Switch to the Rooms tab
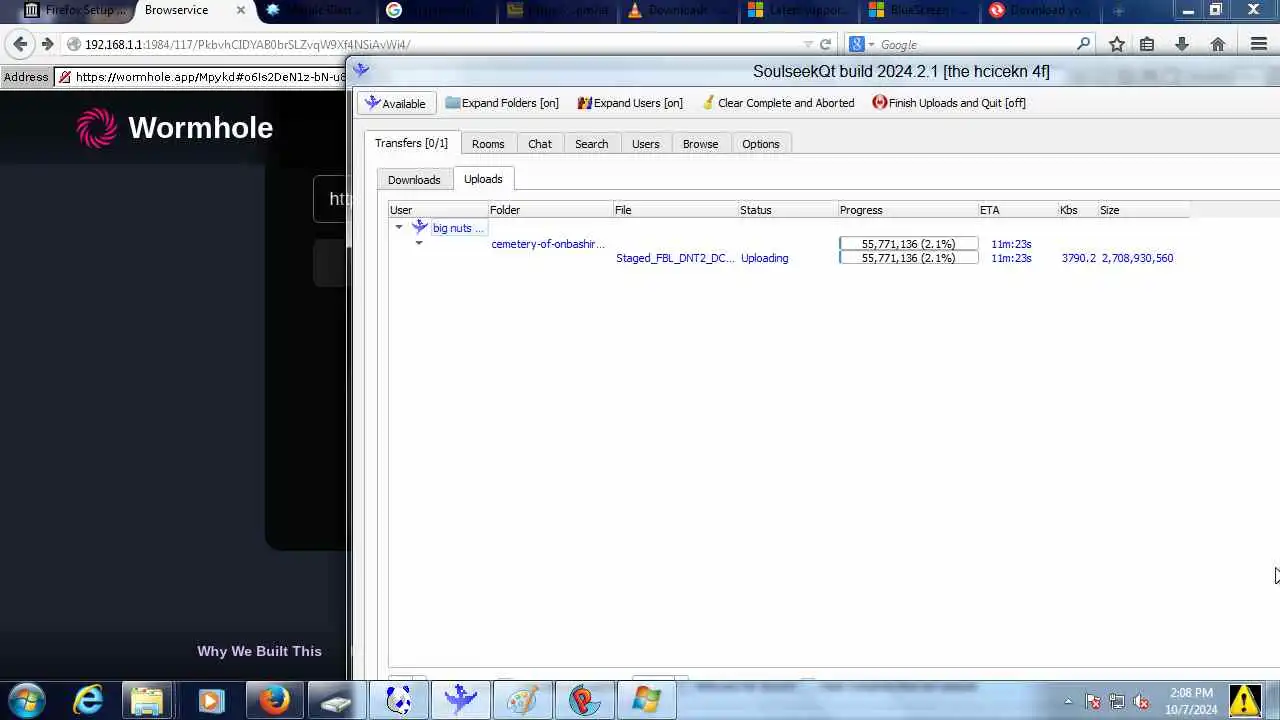1280x720 pixels. [488, 144]
